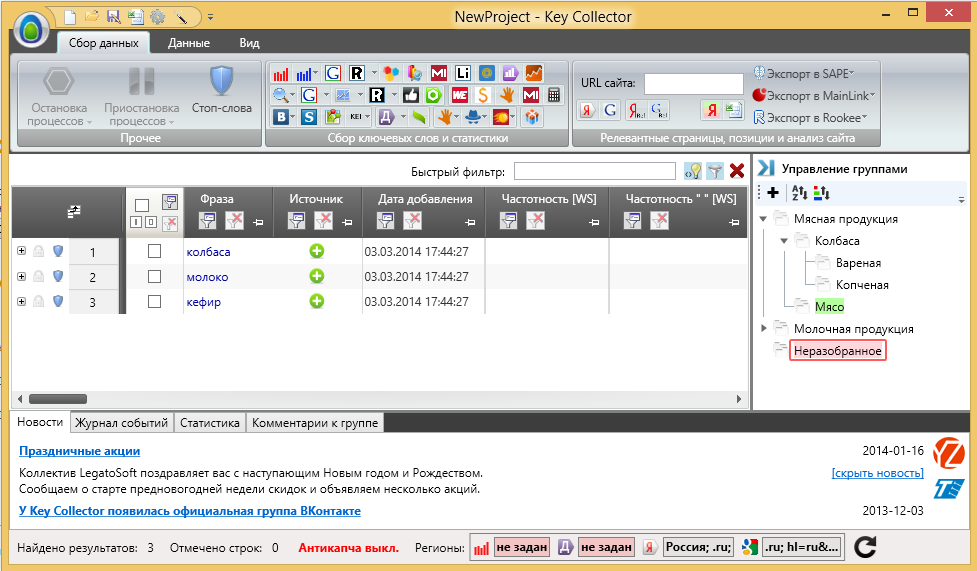Viewport: 977px width, 571px height.
Task: Switch to the Данные ribbon tab
Action: pyautogui.click(x=188, y=43)
